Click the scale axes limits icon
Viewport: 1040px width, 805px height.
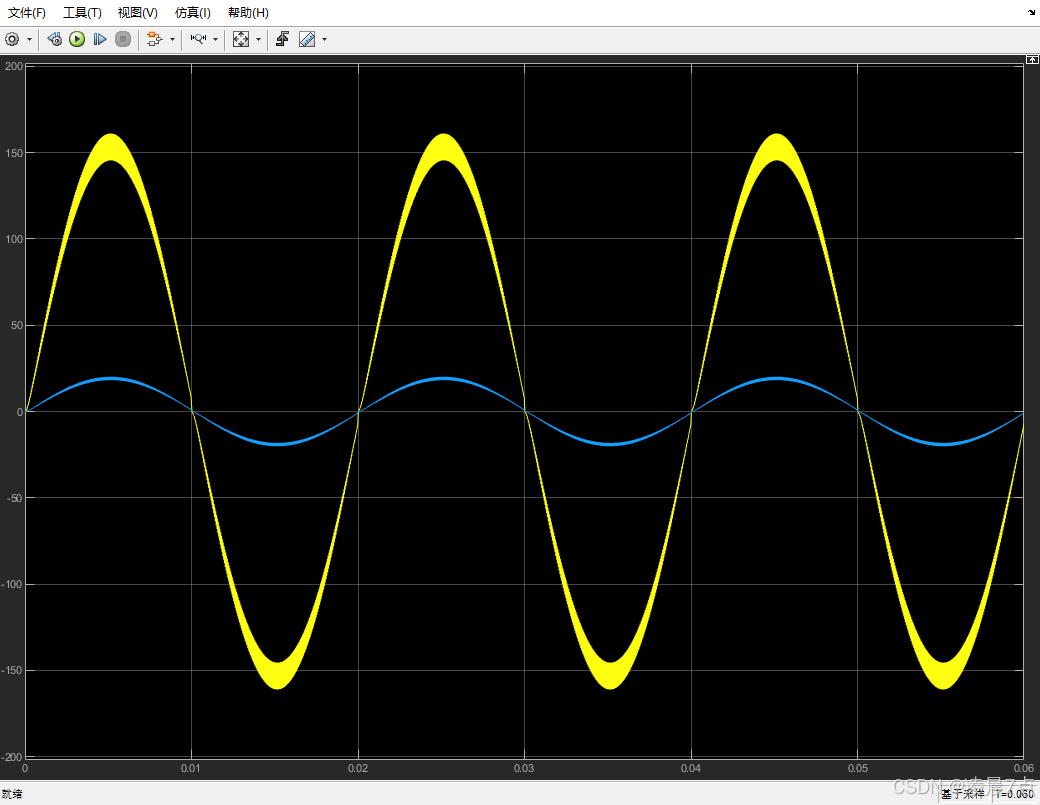[x=241, y=40]
